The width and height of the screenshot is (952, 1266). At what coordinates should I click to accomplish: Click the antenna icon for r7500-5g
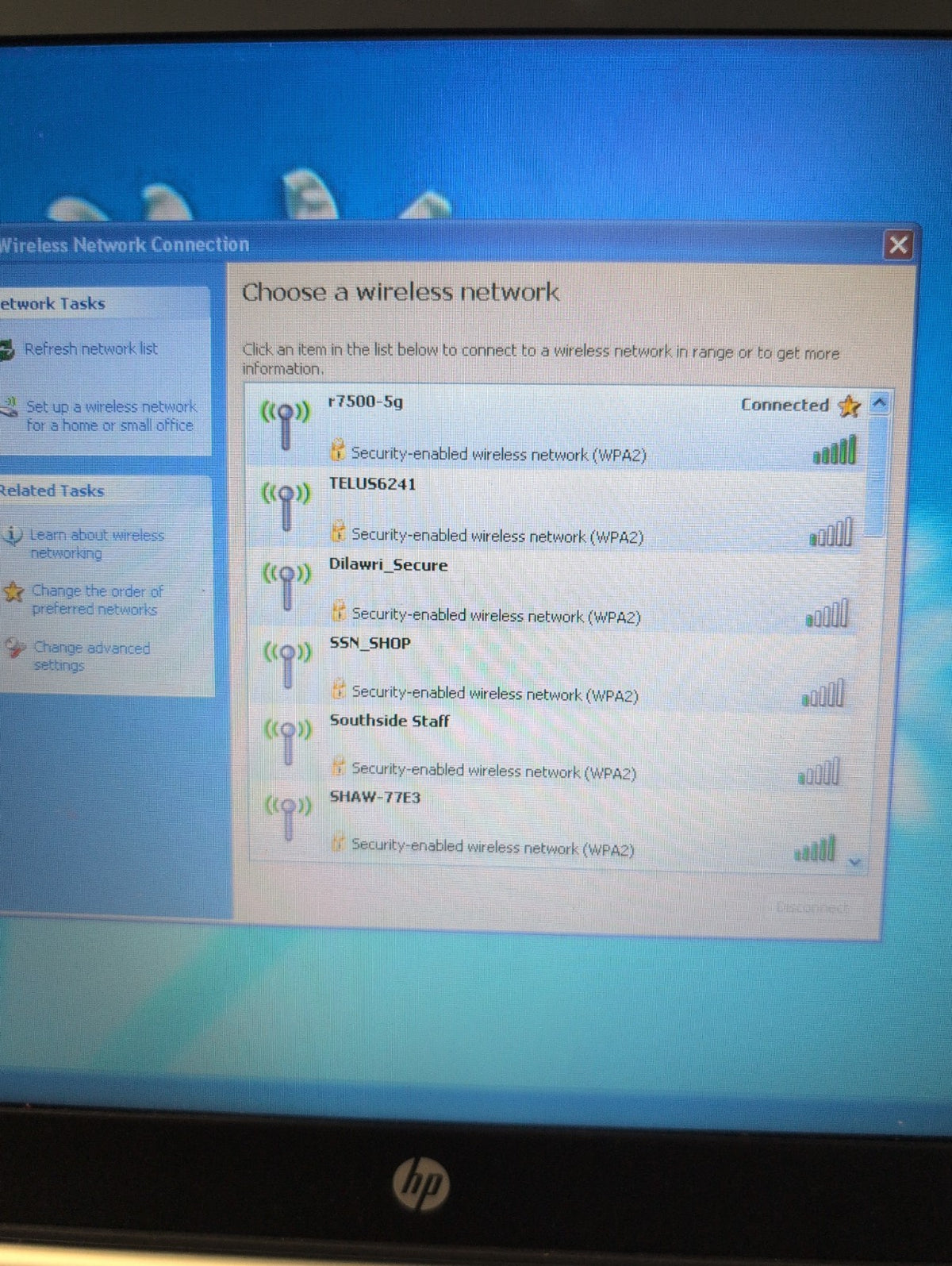click(x=286, y=425)
